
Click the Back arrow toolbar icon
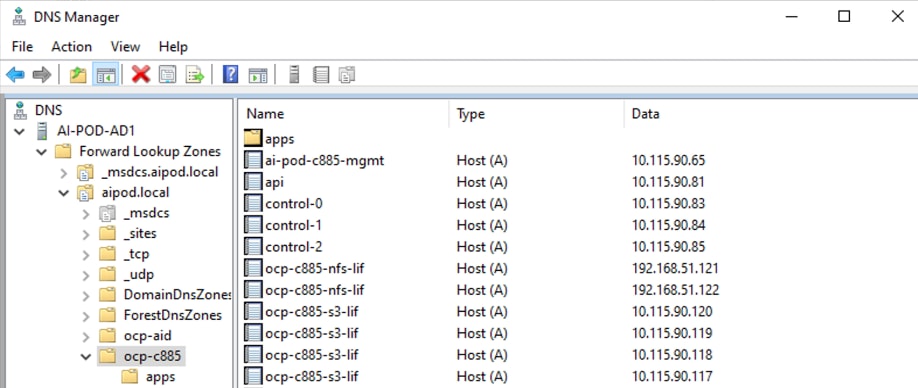pos(15,75)
